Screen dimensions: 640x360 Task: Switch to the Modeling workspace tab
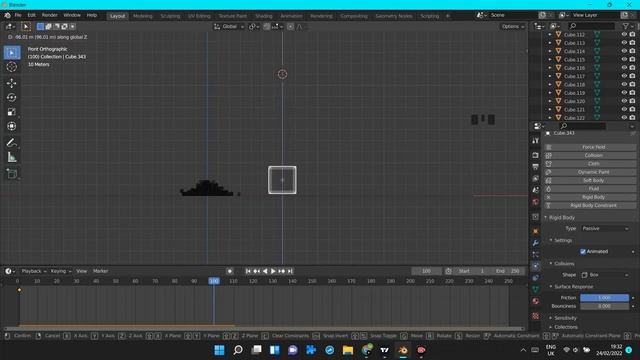point(143,16)
